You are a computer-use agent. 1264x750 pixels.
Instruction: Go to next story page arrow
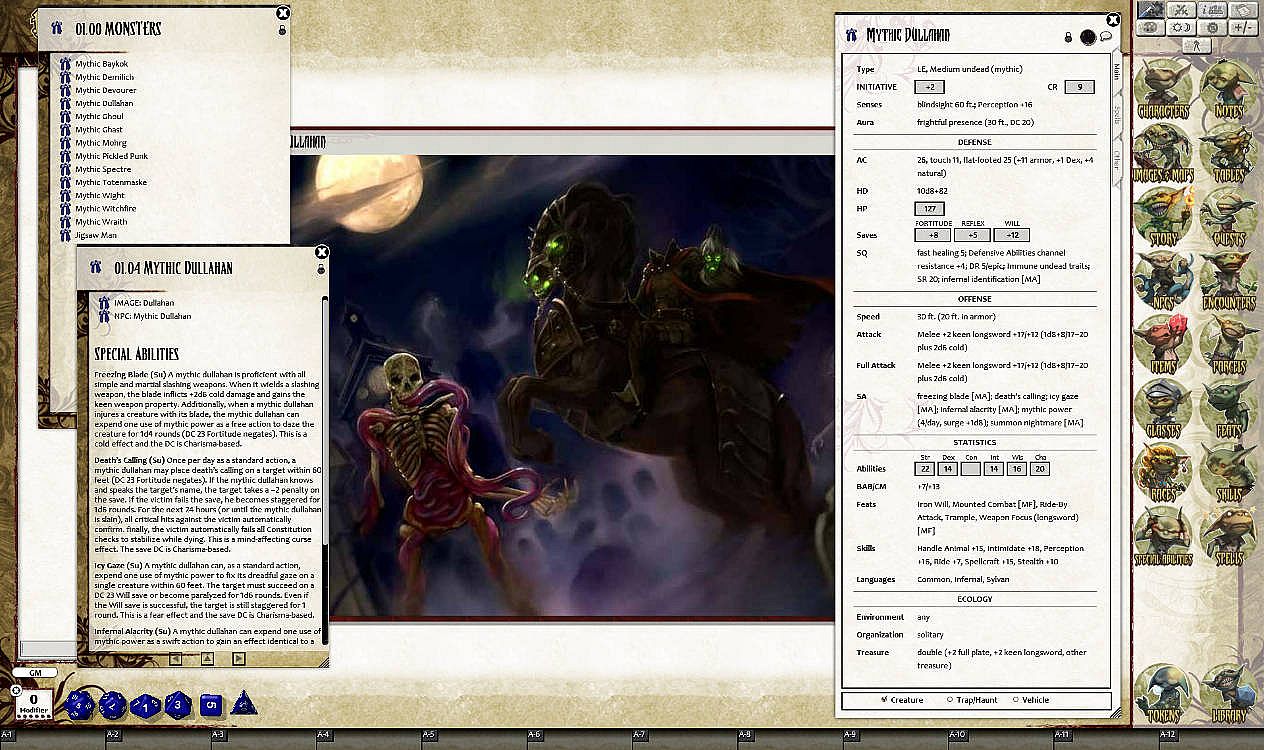click(238, 658)
